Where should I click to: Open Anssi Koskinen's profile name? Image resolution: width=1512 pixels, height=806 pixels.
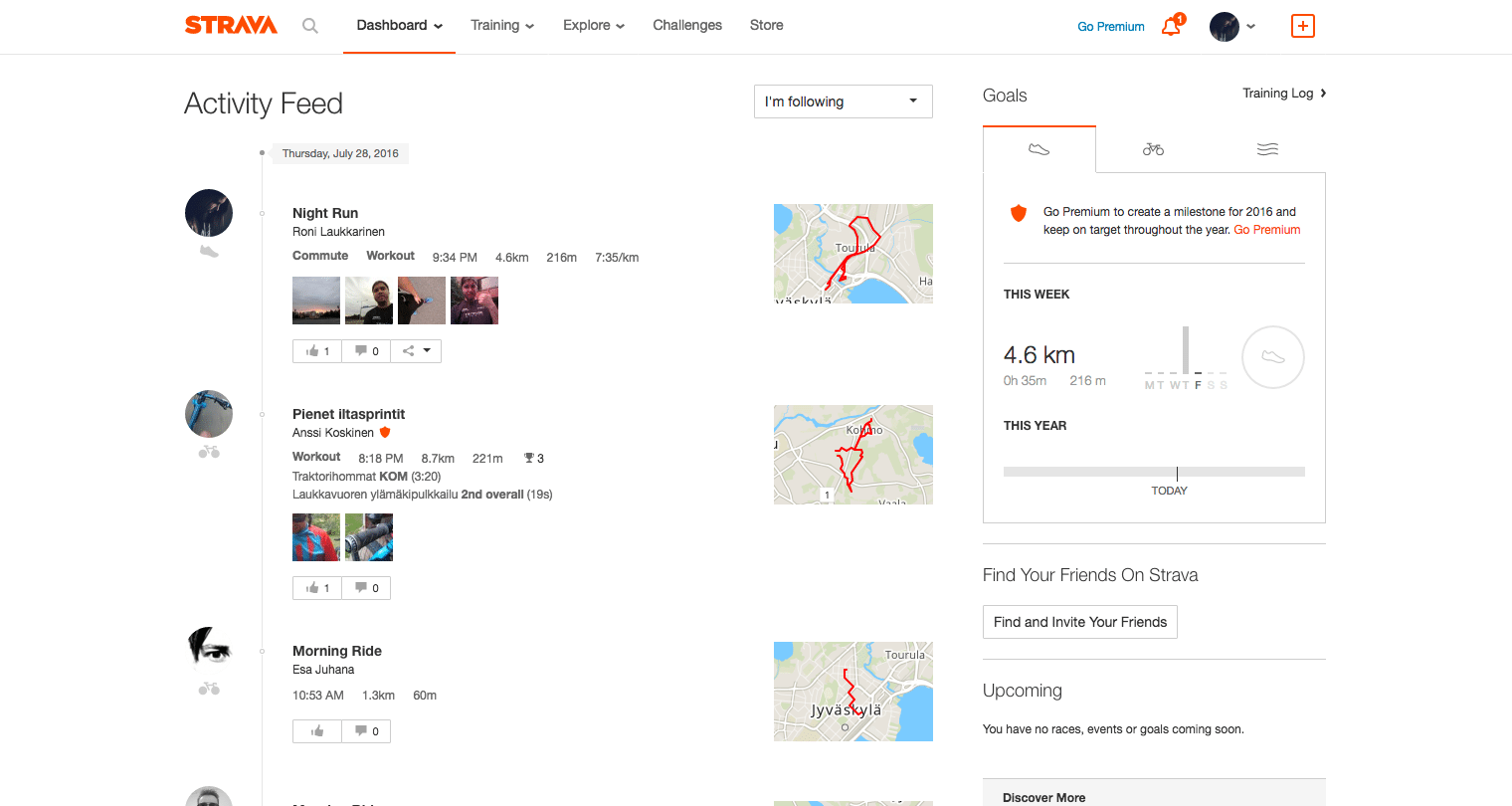333,433
